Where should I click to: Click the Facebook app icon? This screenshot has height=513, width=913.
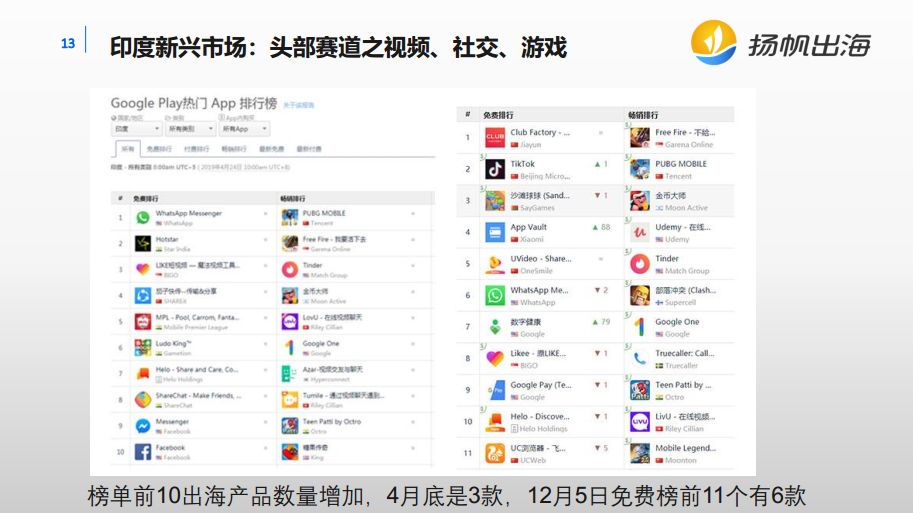click(x=143, y=452)
